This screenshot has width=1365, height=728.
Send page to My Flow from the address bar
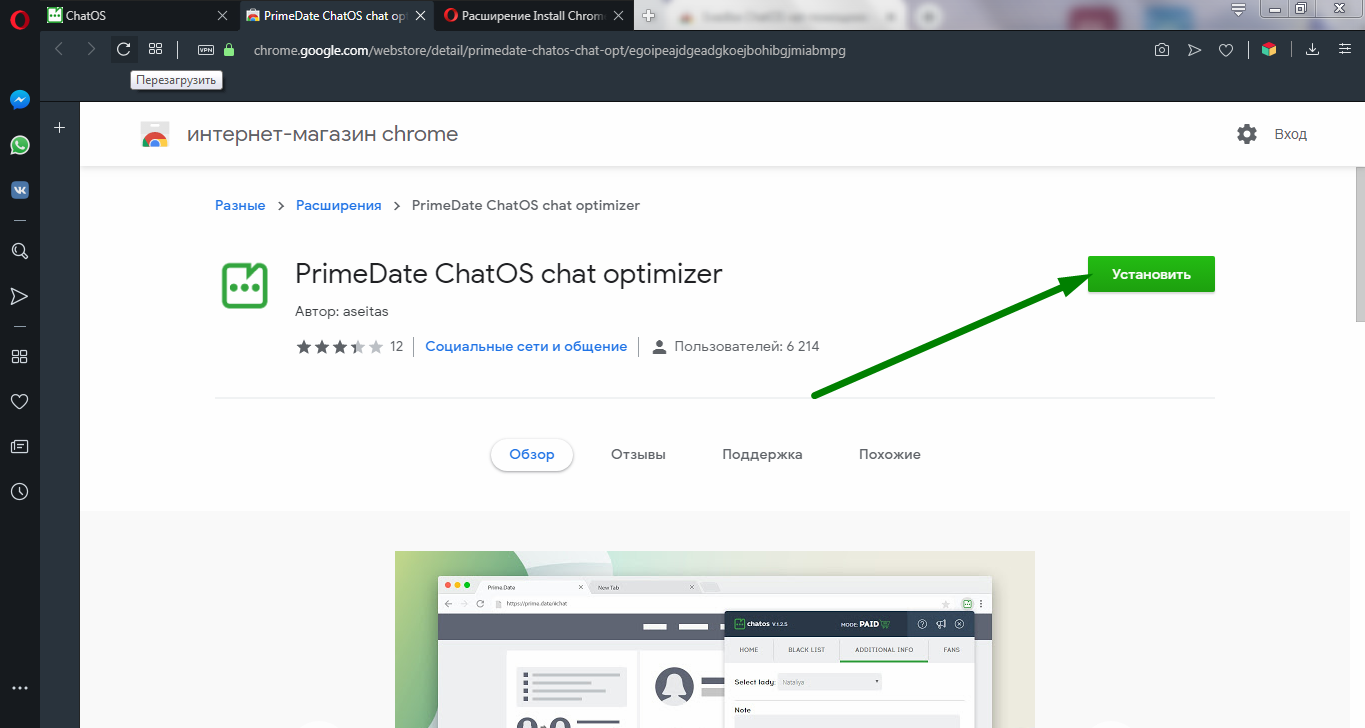pyautogui.click(x=1194, y=50)
